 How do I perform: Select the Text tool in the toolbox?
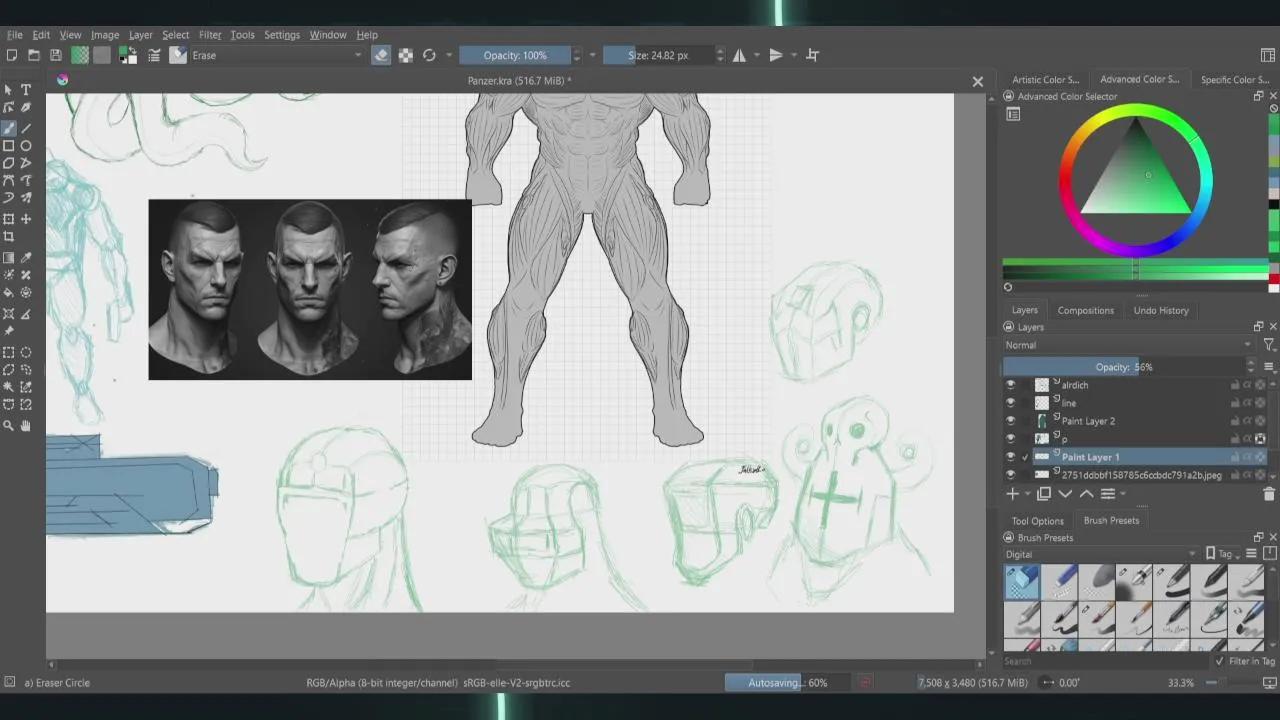tap(26, 90)
